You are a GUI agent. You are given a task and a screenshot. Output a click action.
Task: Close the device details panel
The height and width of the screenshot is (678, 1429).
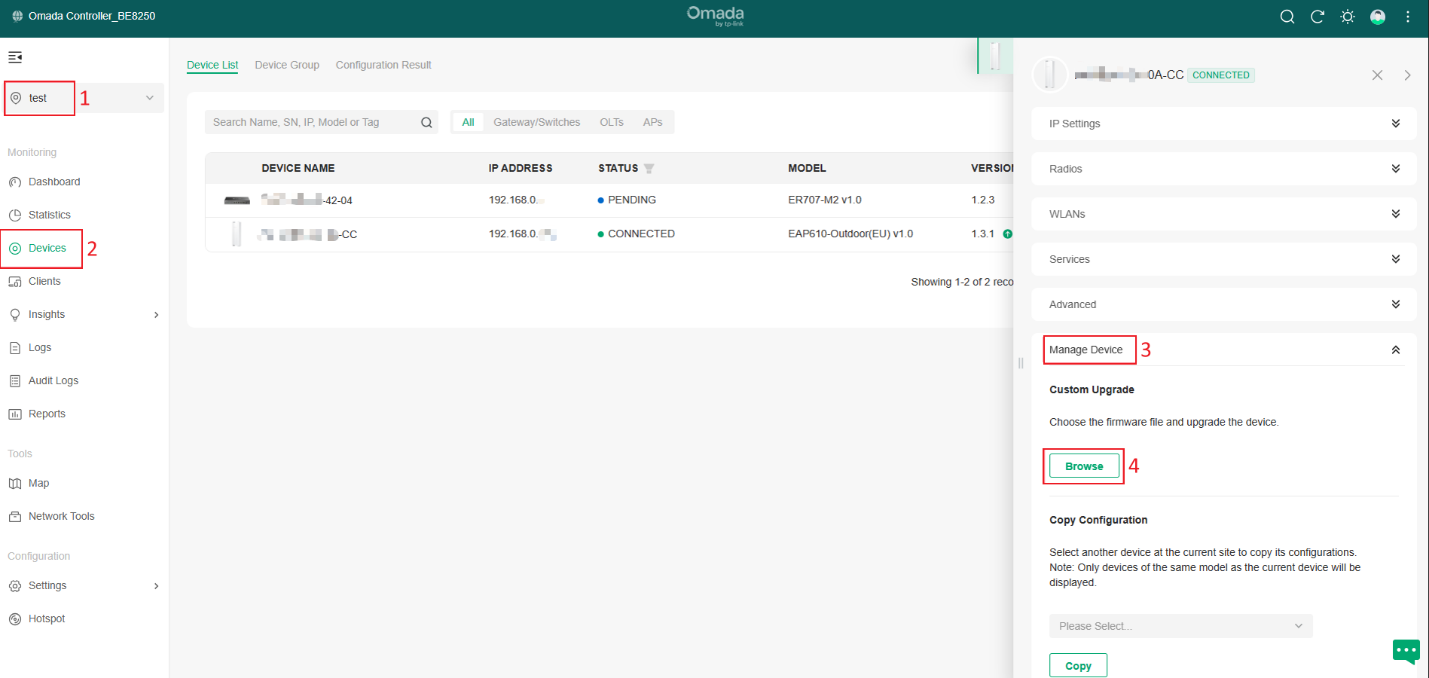point(1377,75)
